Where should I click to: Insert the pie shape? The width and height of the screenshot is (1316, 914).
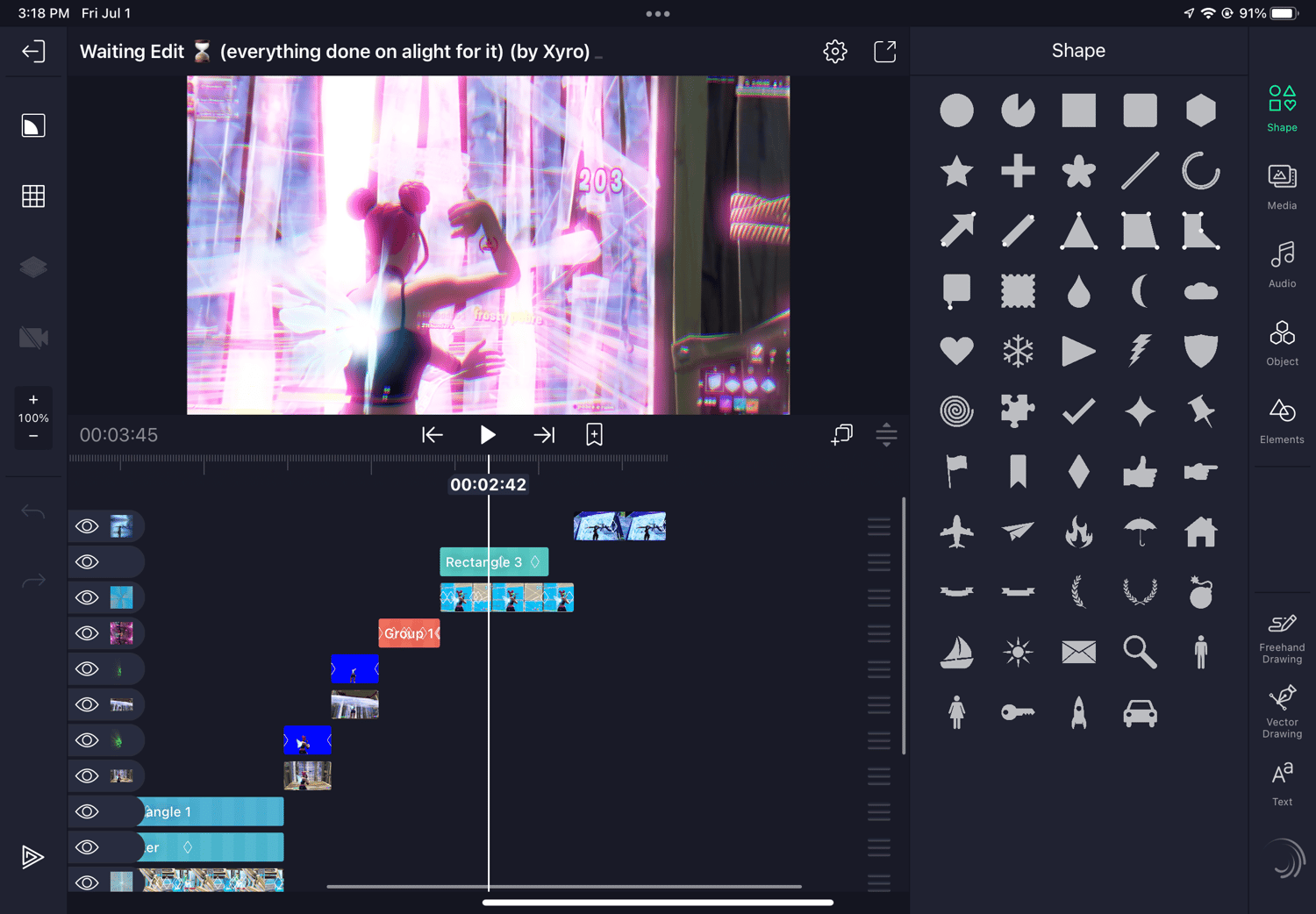[1018, 111]
